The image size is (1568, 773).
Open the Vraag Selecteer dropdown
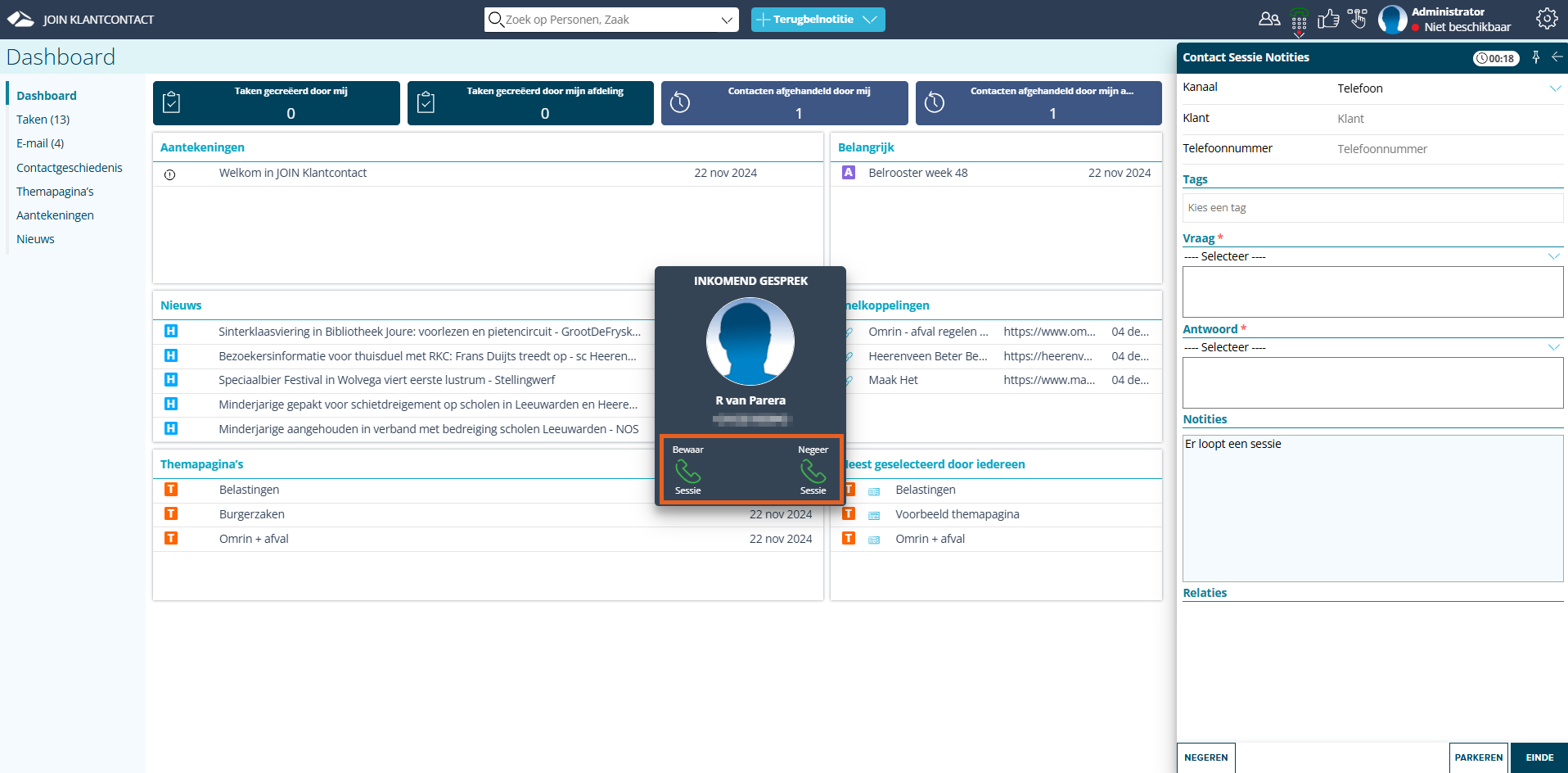(1372, 256)
